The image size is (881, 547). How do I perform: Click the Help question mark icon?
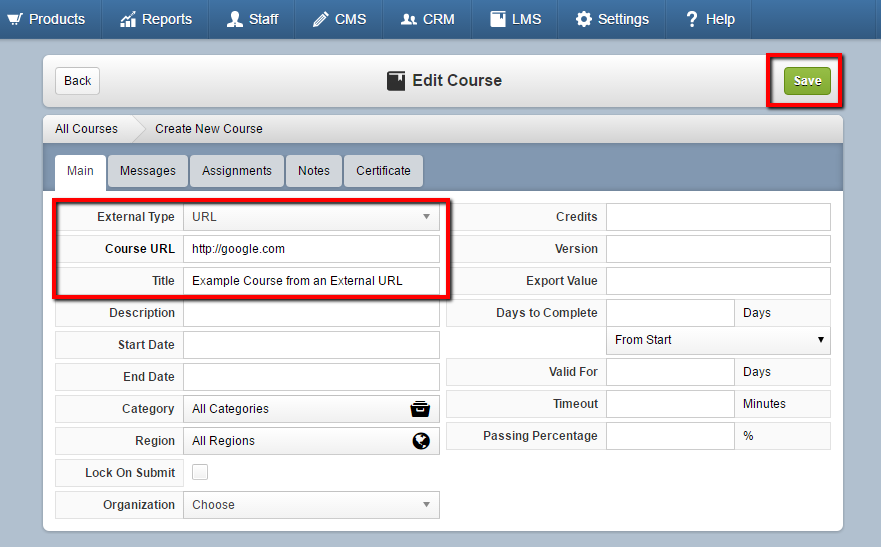(x=692, y=19)
